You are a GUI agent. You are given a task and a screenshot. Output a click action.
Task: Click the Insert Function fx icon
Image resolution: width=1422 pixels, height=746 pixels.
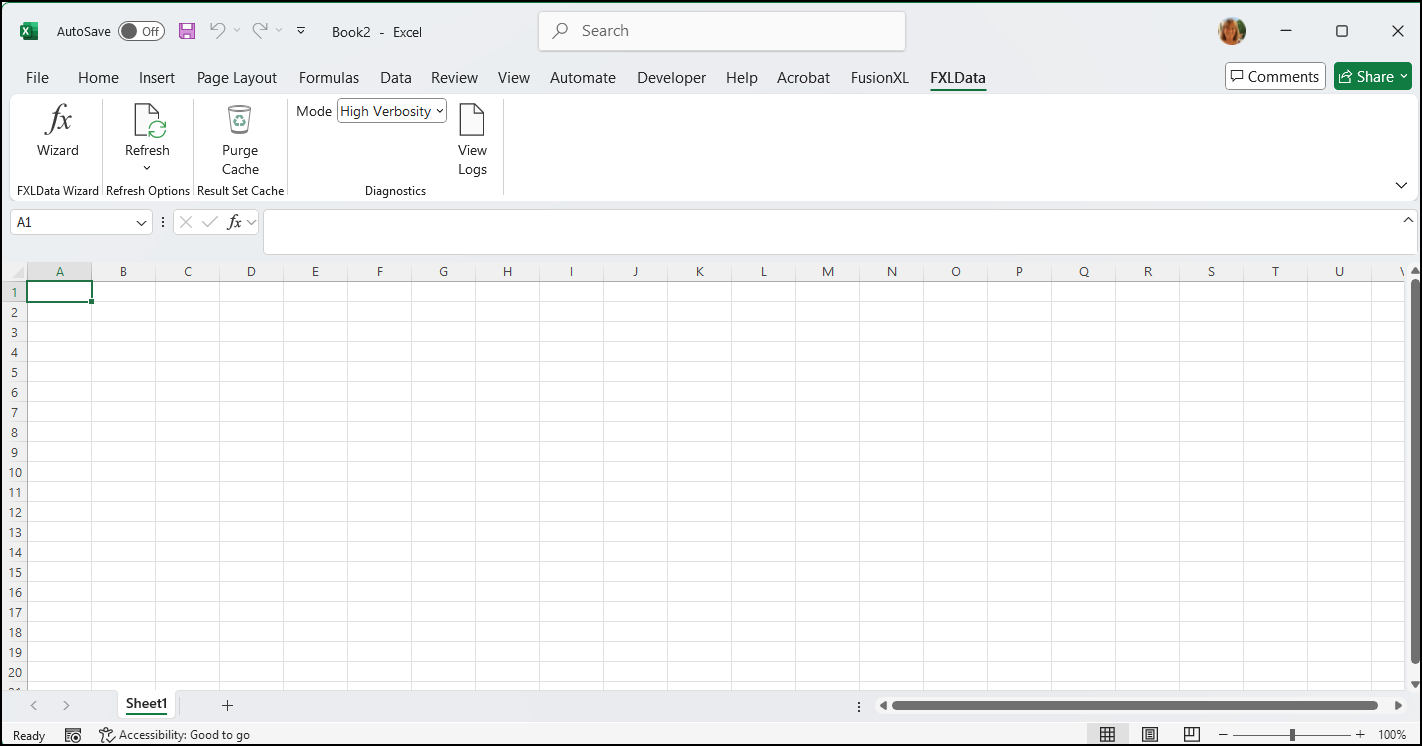tap(234, 222)
